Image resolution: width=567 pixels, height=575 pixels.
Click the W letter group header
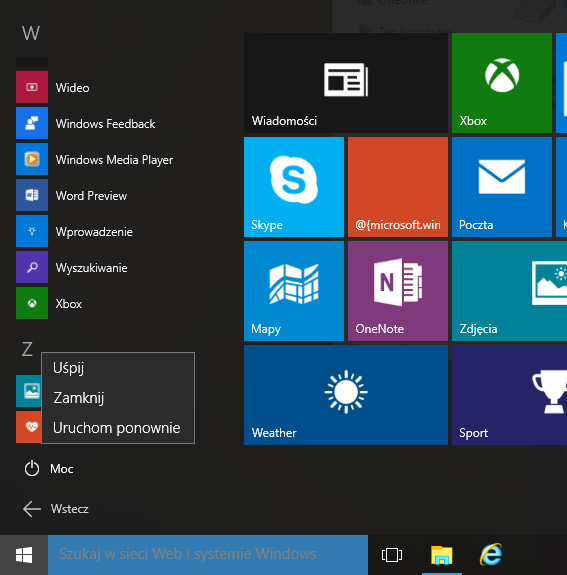[x=31, y=33]
